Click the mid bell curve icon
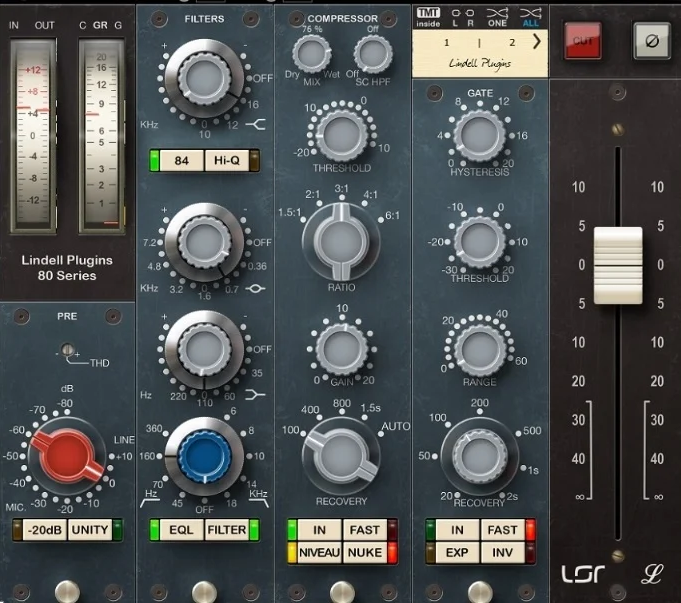Viewport: 681px width, 603px height. tap(255, 288)
